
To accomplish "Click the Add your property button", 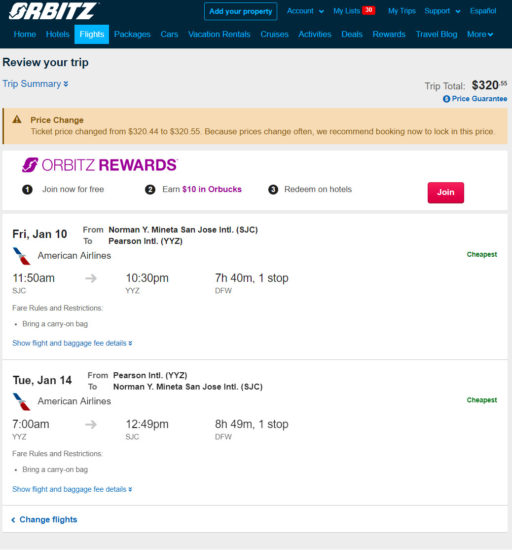I will 241,12.
